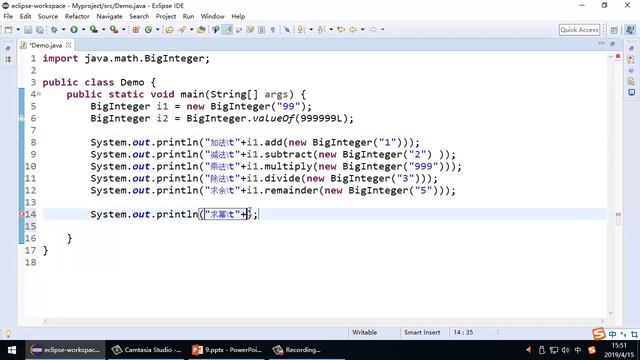Switch to Camtasia Studio in taskbar
This screenshot has height=360, width=640.
[147, 350]
